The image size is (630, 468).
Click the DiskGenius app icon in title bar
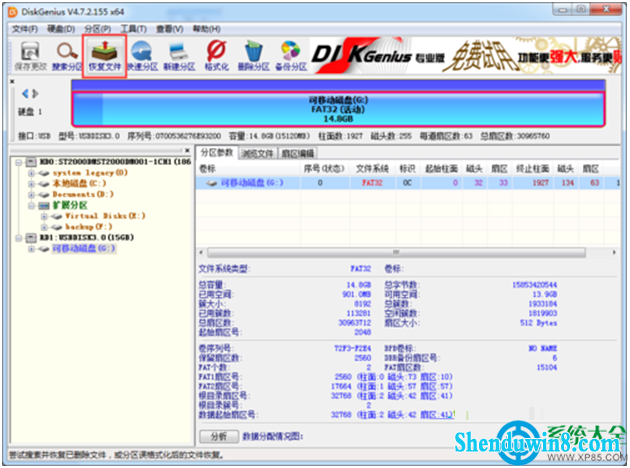point(12,12)
